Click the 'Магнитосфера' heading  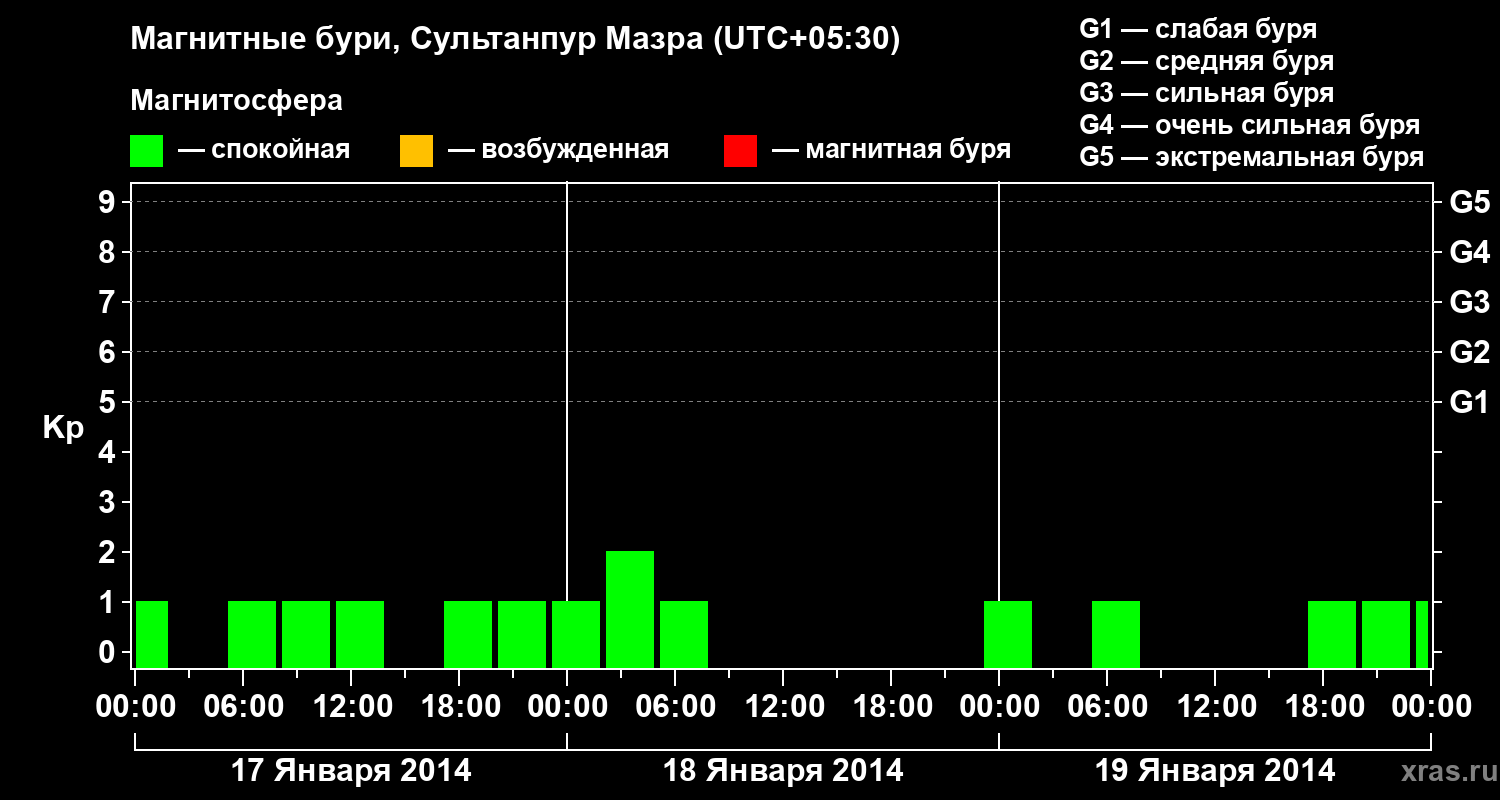[x=236, y=101]
